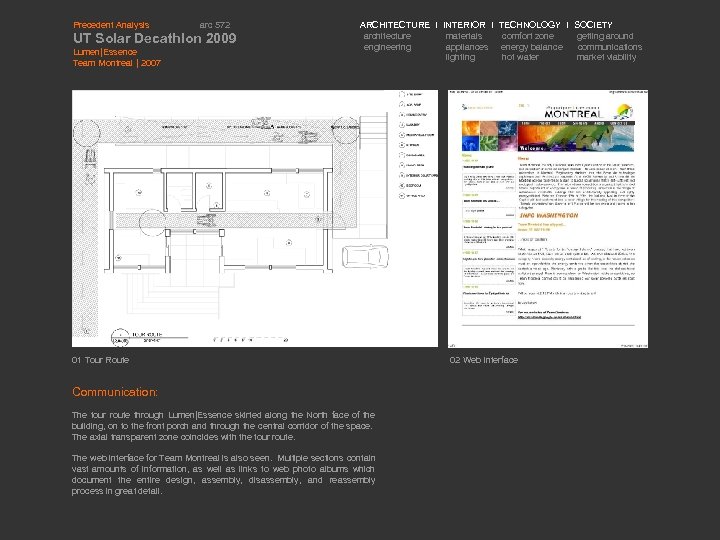Select the 'lighting' sub-item
The image size is (720, 540).
coord(460,57)
